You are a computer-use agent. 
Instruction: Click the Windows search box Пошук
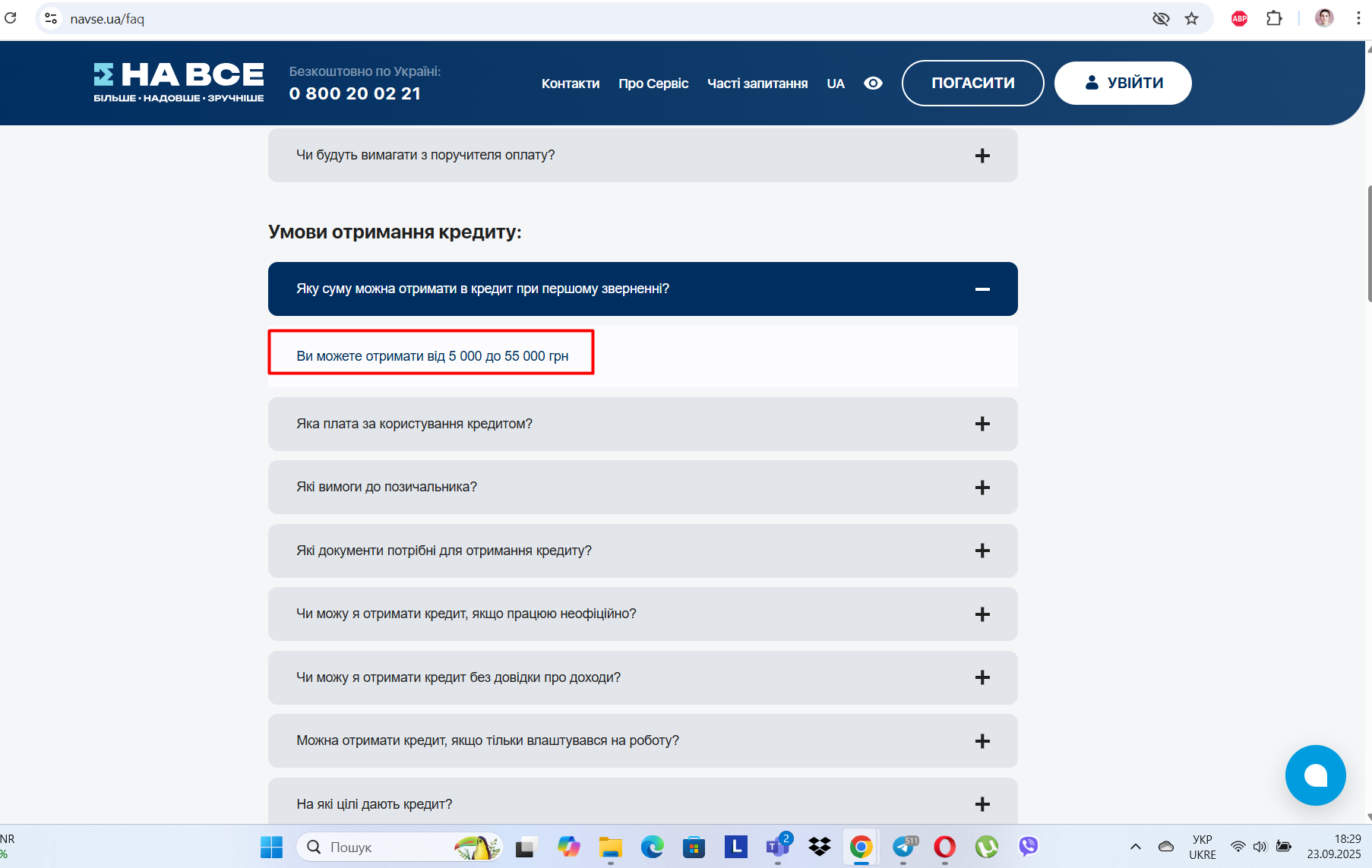coord(400,847)
